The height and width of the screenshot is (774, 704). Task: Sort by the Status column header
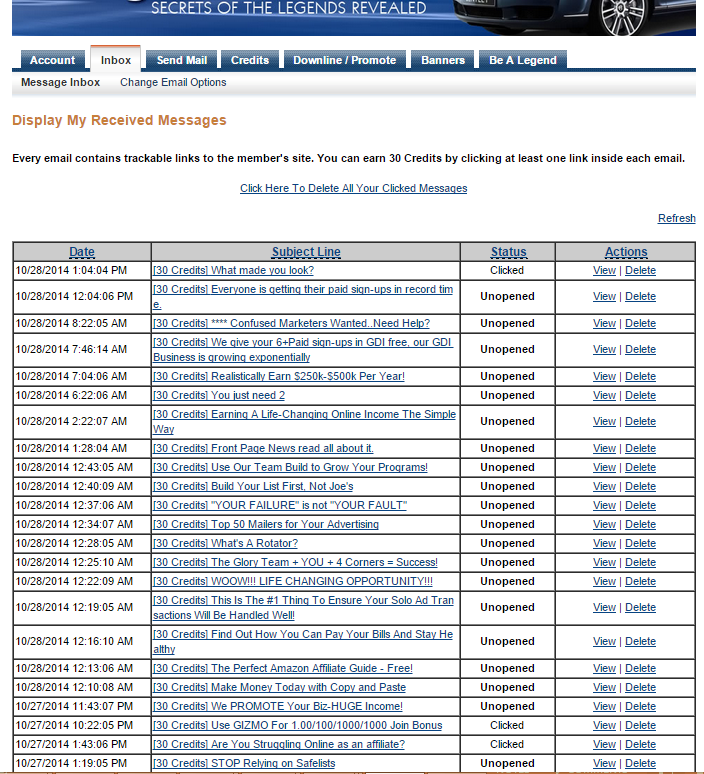[x=508, y=252]
